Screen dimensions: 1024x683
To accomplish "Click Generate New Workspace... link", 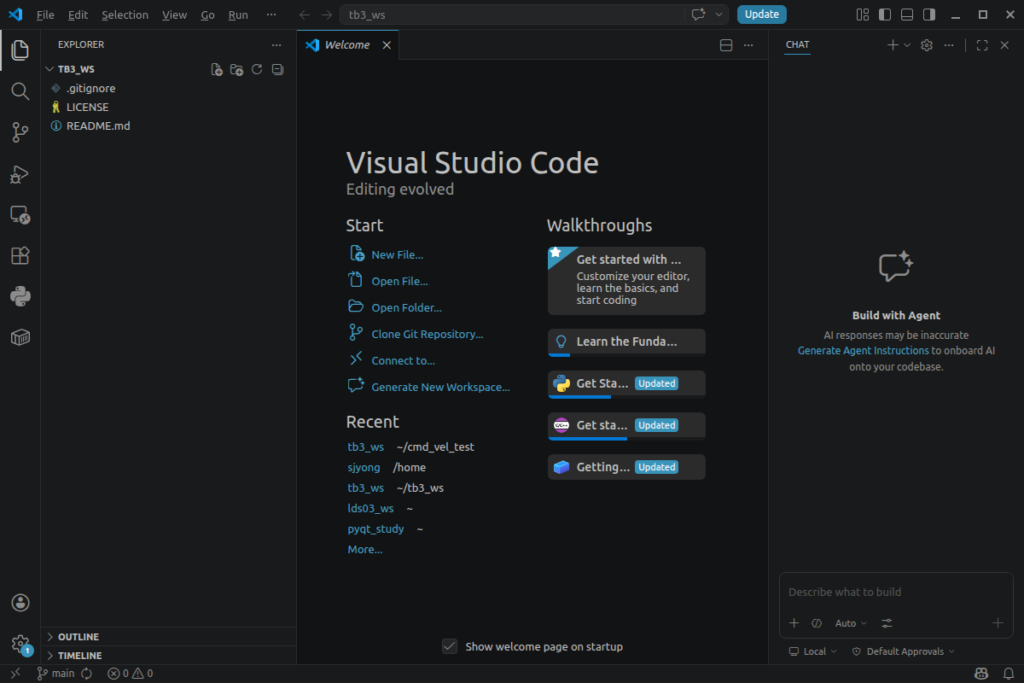I will click(x=440, y=387).
